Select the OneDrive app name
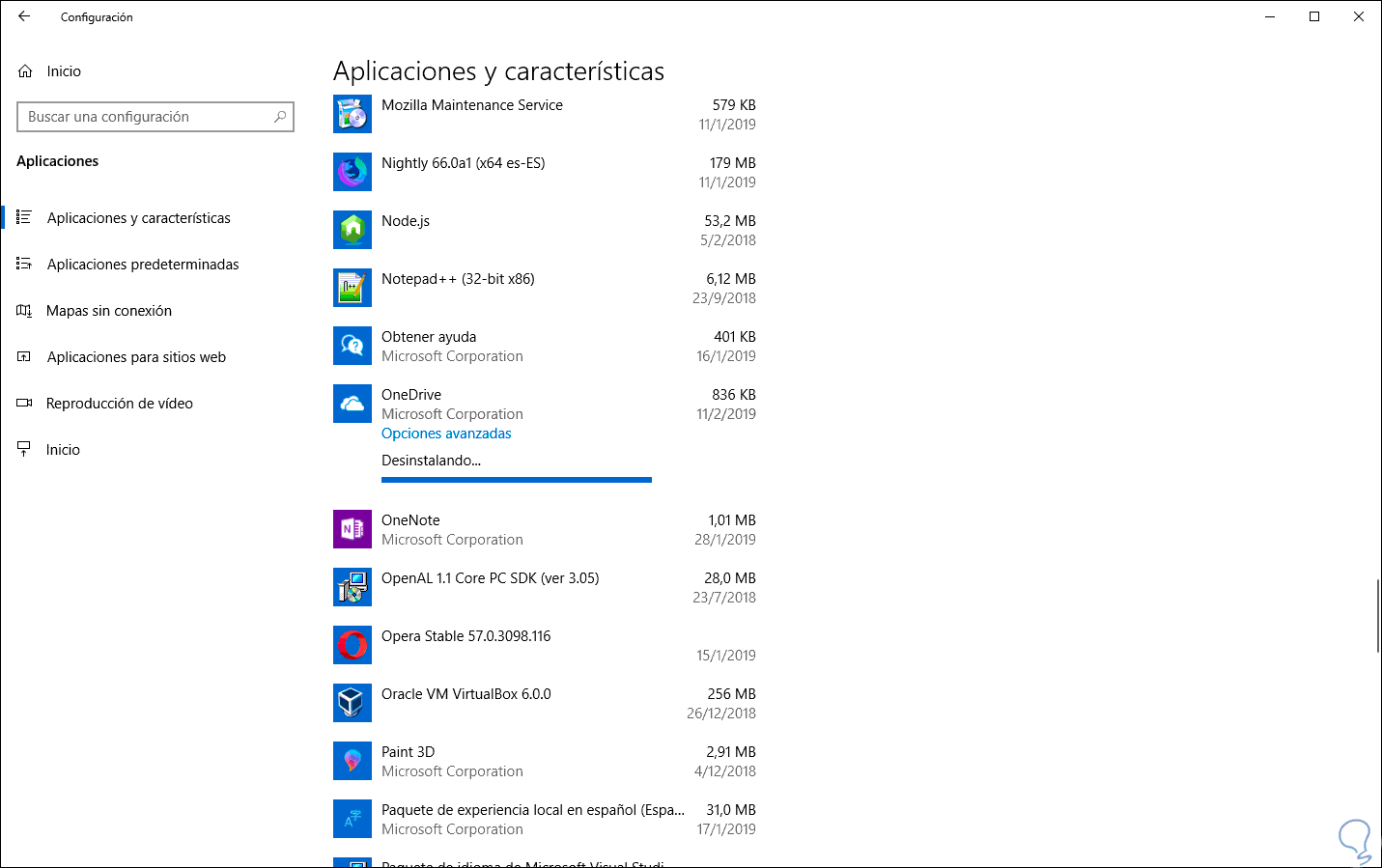 coord(411,395)
